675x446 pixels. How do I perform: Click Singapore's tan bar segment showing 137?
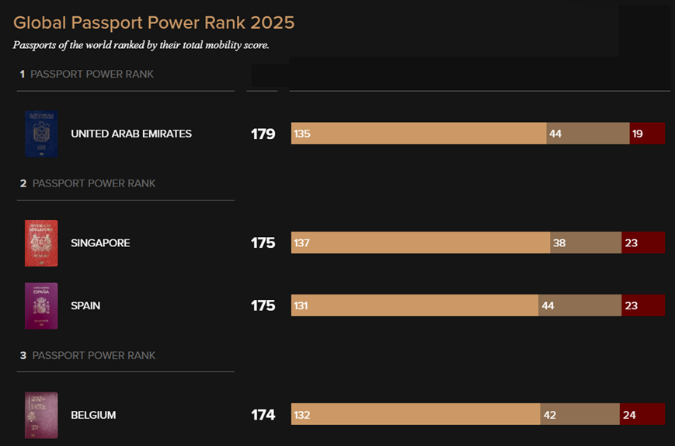[420, 243]
